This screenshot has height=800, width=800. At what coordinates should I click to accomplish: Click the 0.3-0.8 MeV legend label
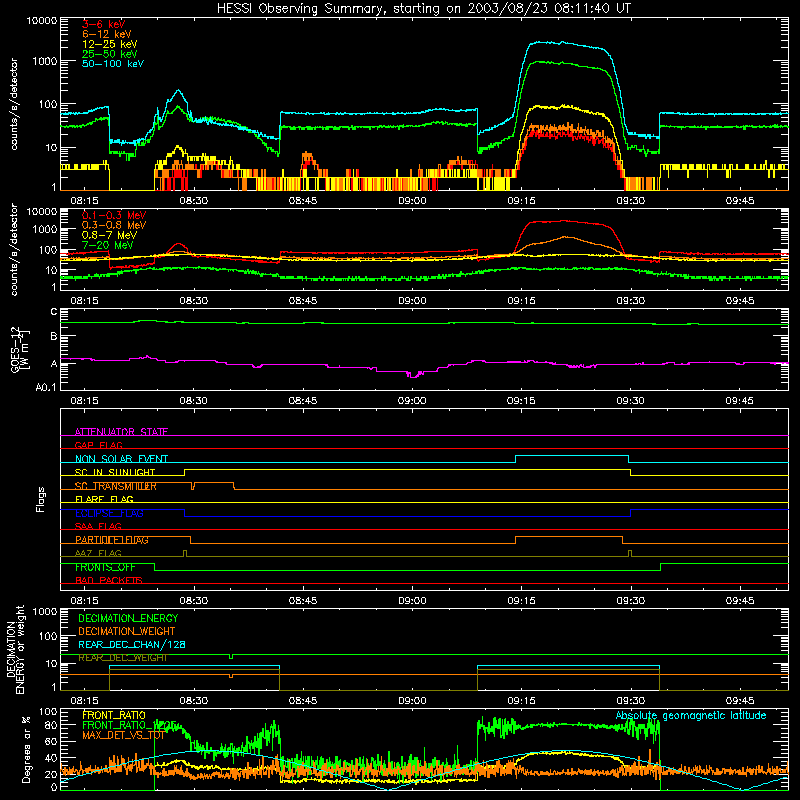(114, 226)
